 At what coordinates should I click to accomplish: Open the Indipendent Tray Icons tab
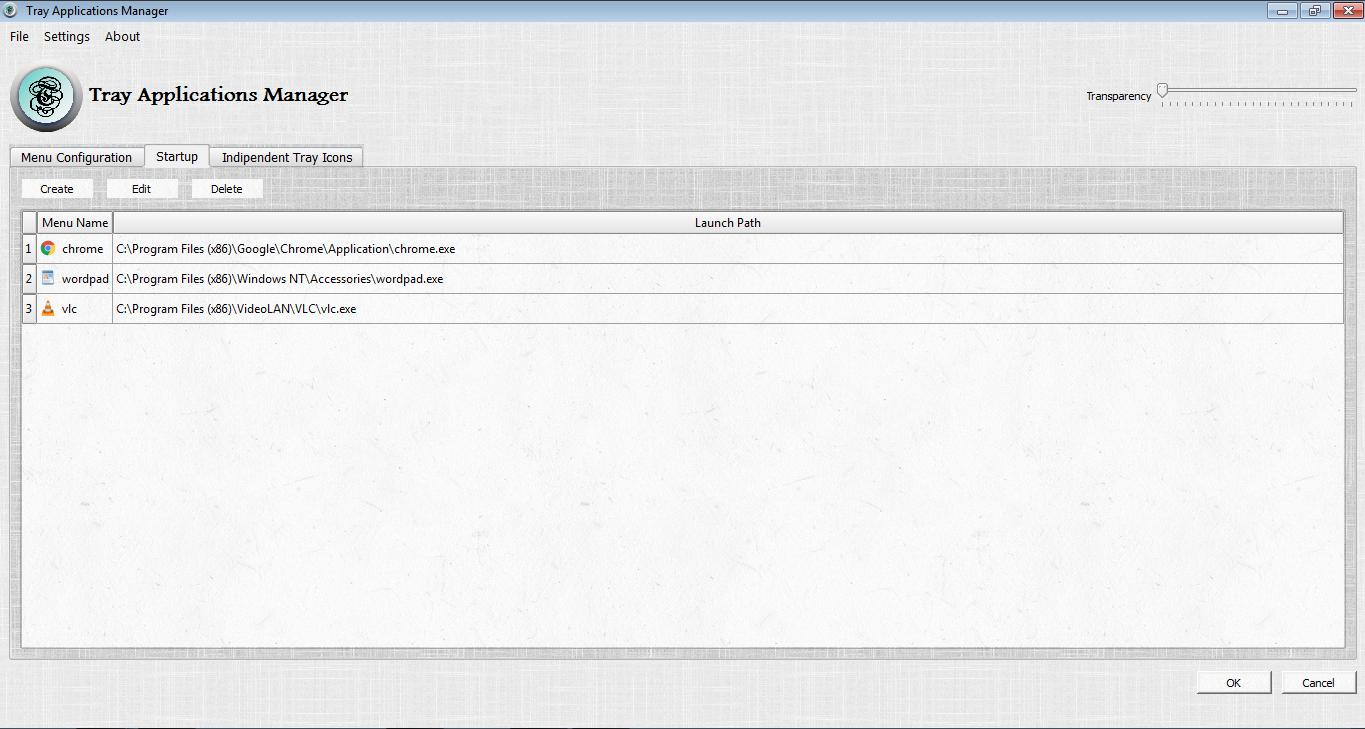click(x=286, y=157)
